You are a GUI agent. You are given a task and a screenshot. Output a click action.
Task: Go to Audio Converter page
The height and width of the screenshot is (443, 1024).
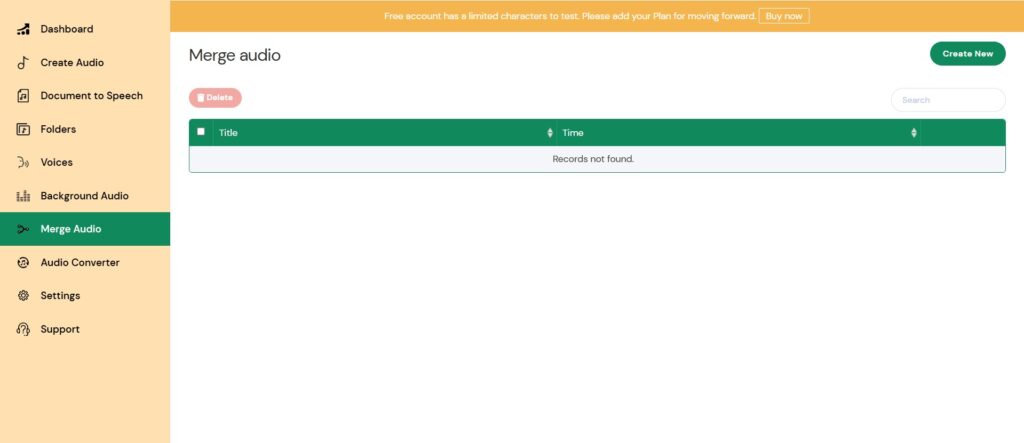pyautogui.click(x=79, y=262)
